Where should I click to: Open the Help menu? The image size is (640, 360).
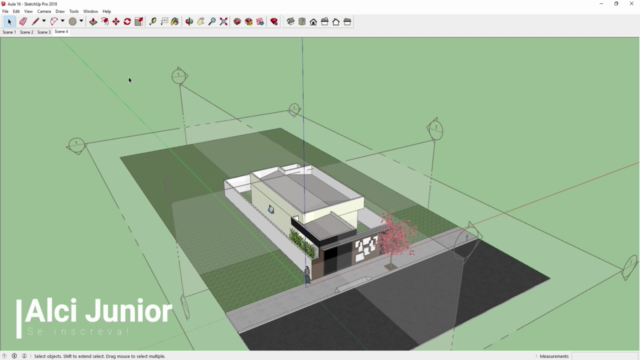[x=107, y=11]
